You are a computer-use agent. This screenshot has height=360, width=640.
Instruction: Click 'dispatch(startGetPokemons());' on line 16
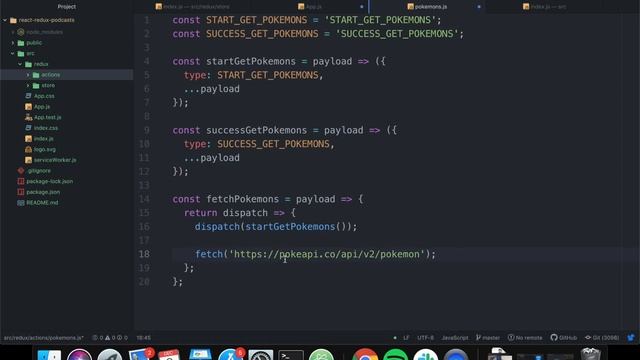(x=276, y=227)
